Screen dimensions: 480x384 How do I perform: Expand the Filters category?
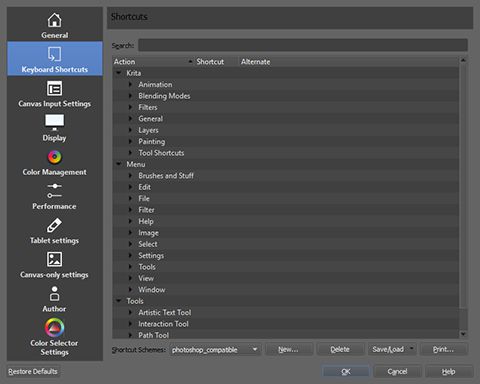(x=131, y=107)
